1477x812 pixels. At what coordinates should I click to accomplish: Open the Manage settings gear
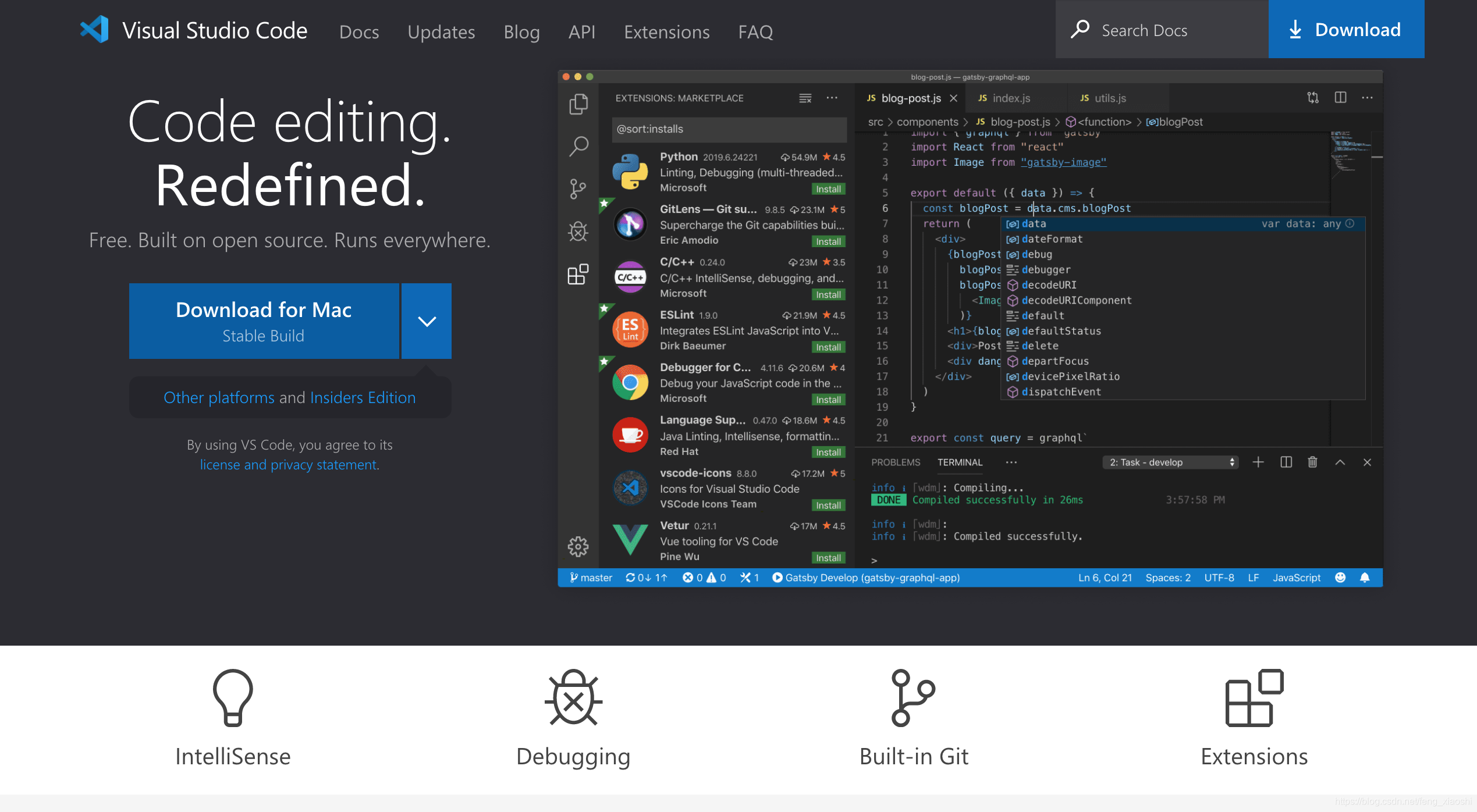(578, 547)
